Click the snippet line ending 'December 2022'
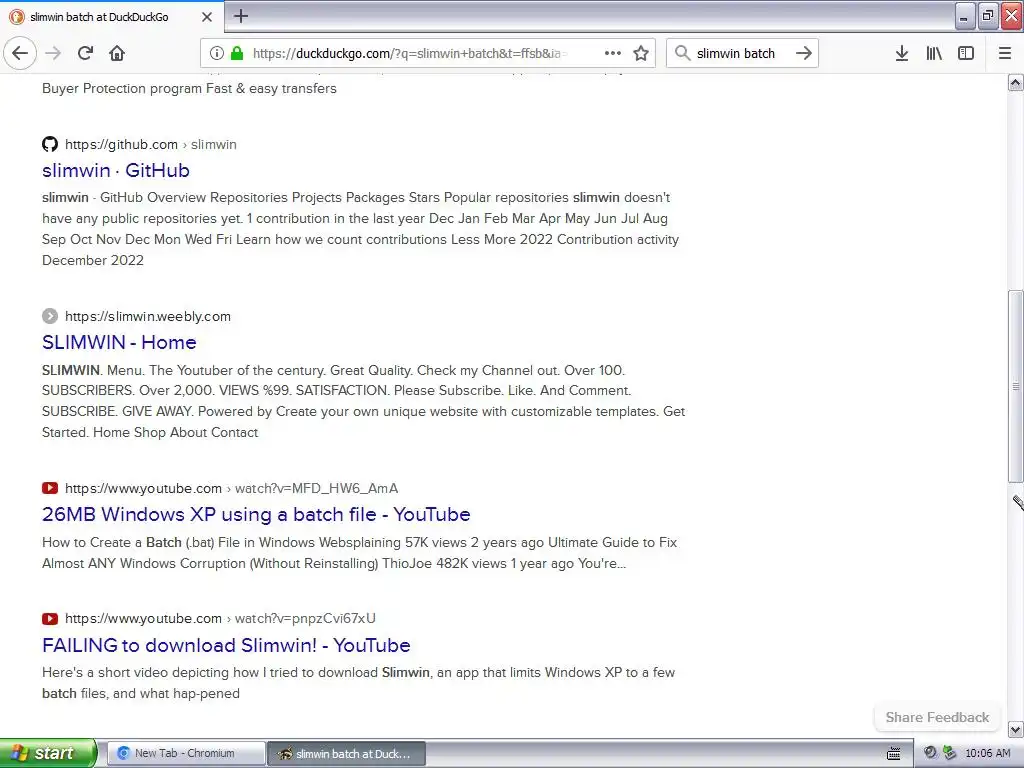Image resolution: width=1024 pixels, height=768 pixels. [93, 260]
